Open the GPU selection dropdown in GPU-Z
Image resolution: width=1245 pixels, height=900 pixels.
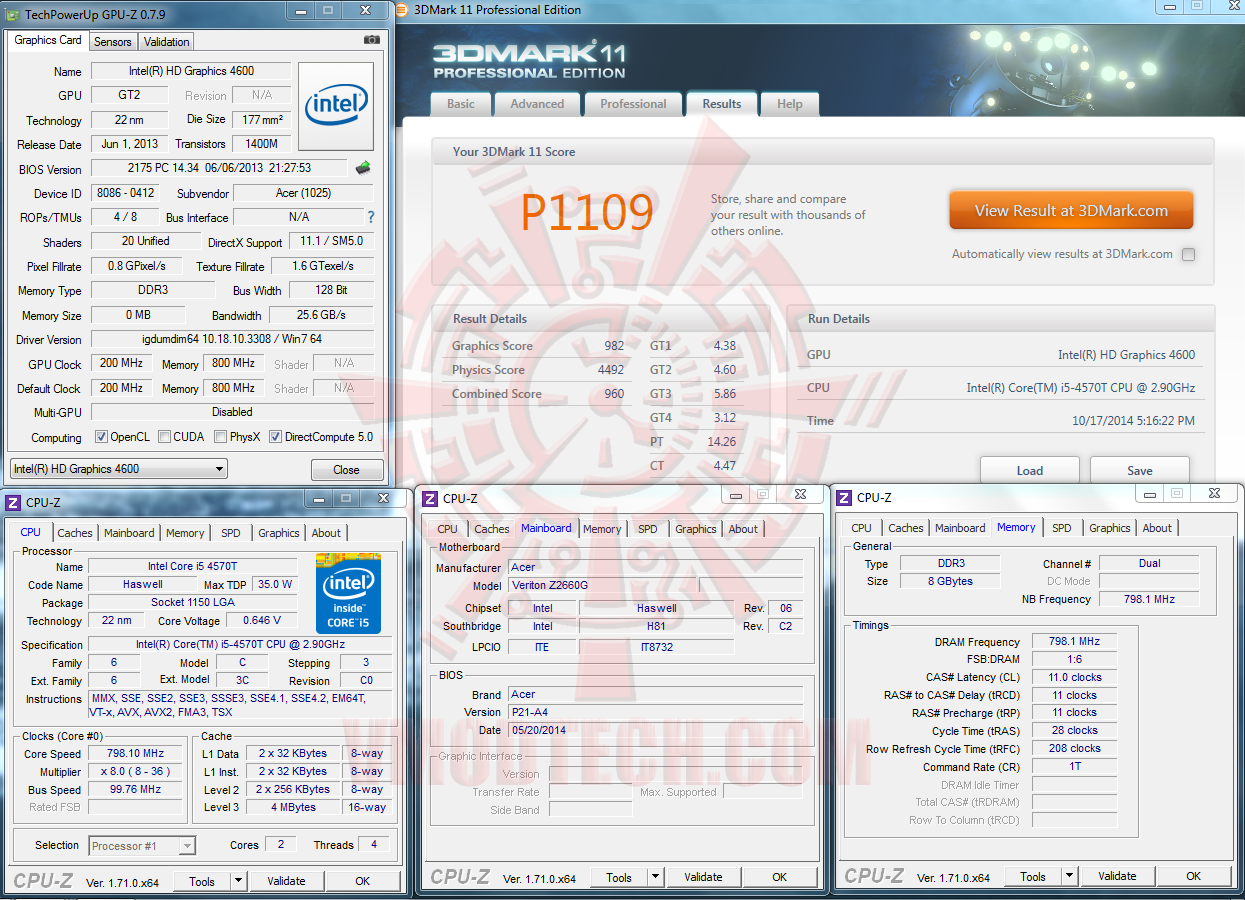[x=119, y=468]
